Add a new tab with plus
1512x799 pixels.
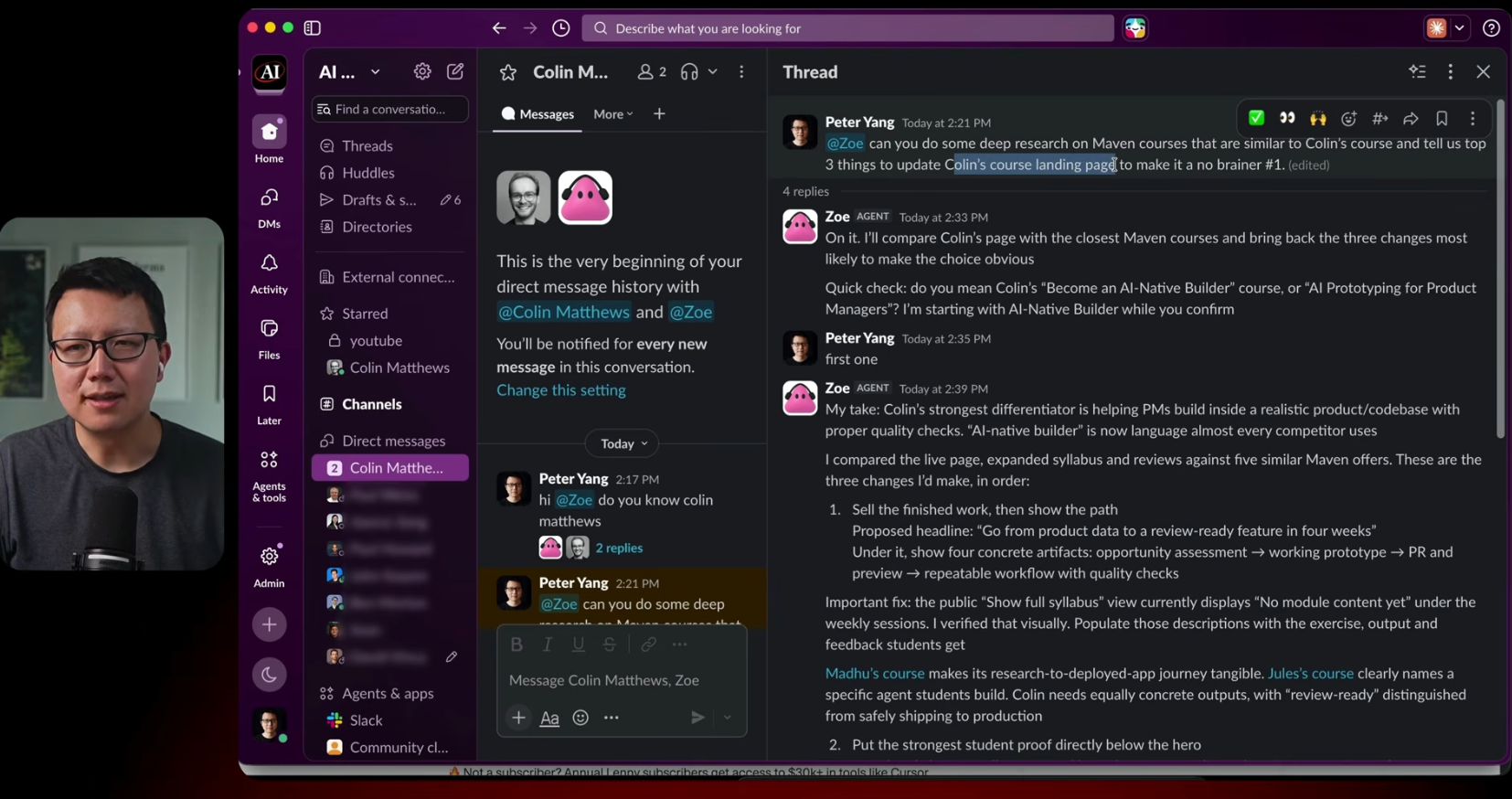(659, 114)
